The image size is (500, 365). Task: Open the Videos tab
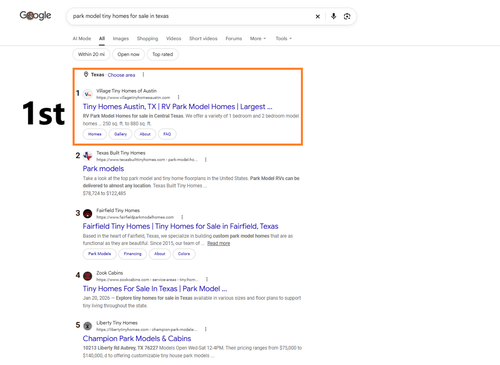(174, 38)
